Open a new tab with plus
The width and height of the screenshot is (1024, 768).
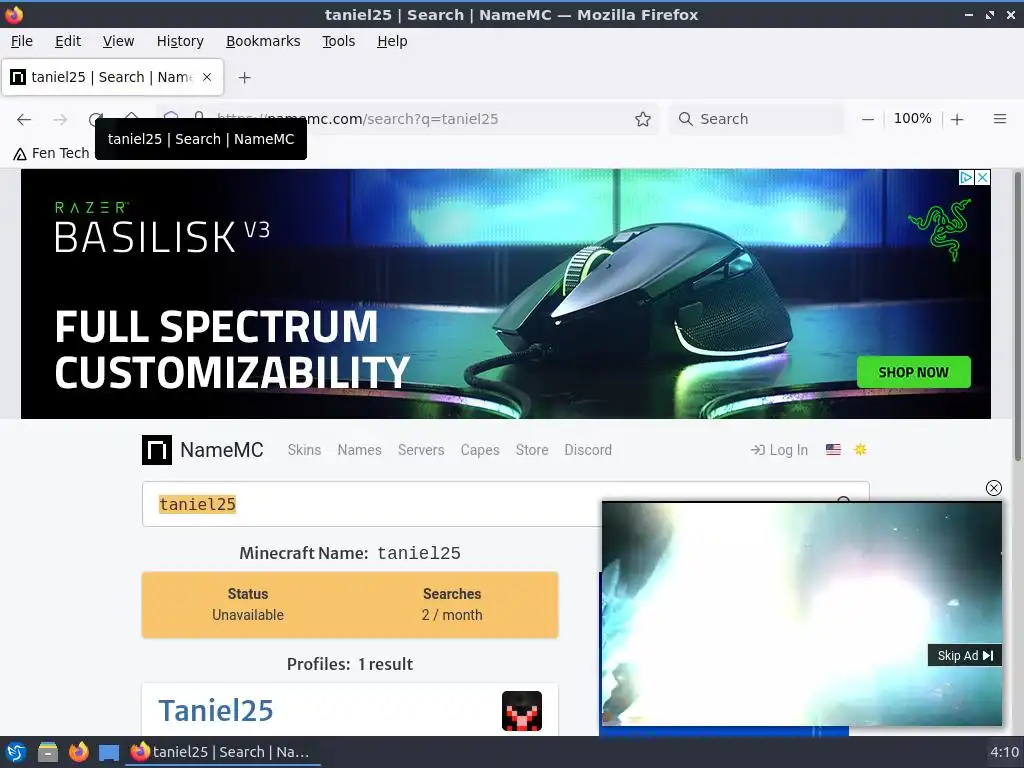pos(244,78)
